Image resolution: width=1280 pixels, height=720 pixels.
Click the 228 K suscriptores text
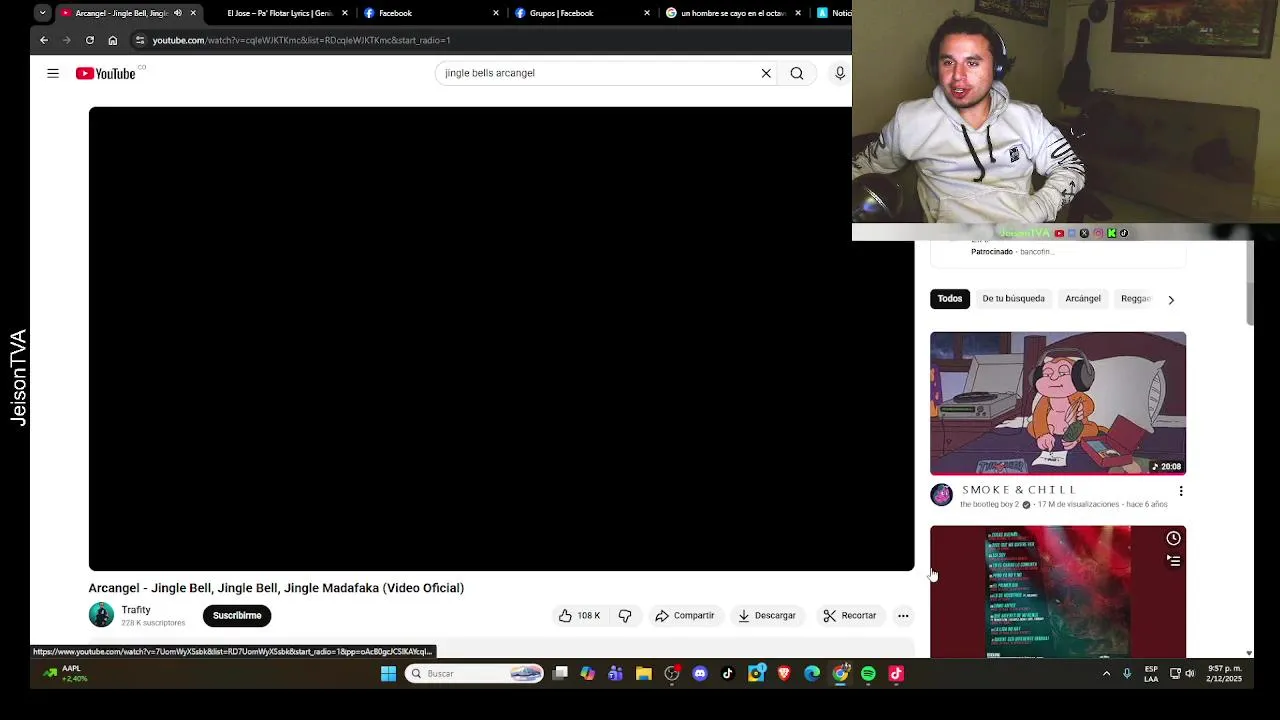[x=153, y=623]
